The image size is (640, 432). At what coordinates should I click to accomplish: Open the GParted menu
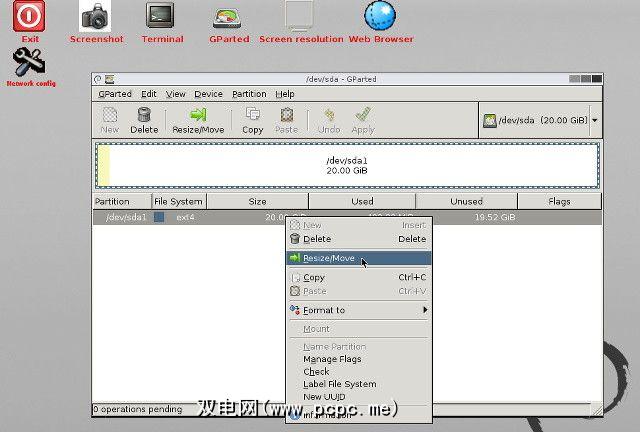tap(115, 94)
